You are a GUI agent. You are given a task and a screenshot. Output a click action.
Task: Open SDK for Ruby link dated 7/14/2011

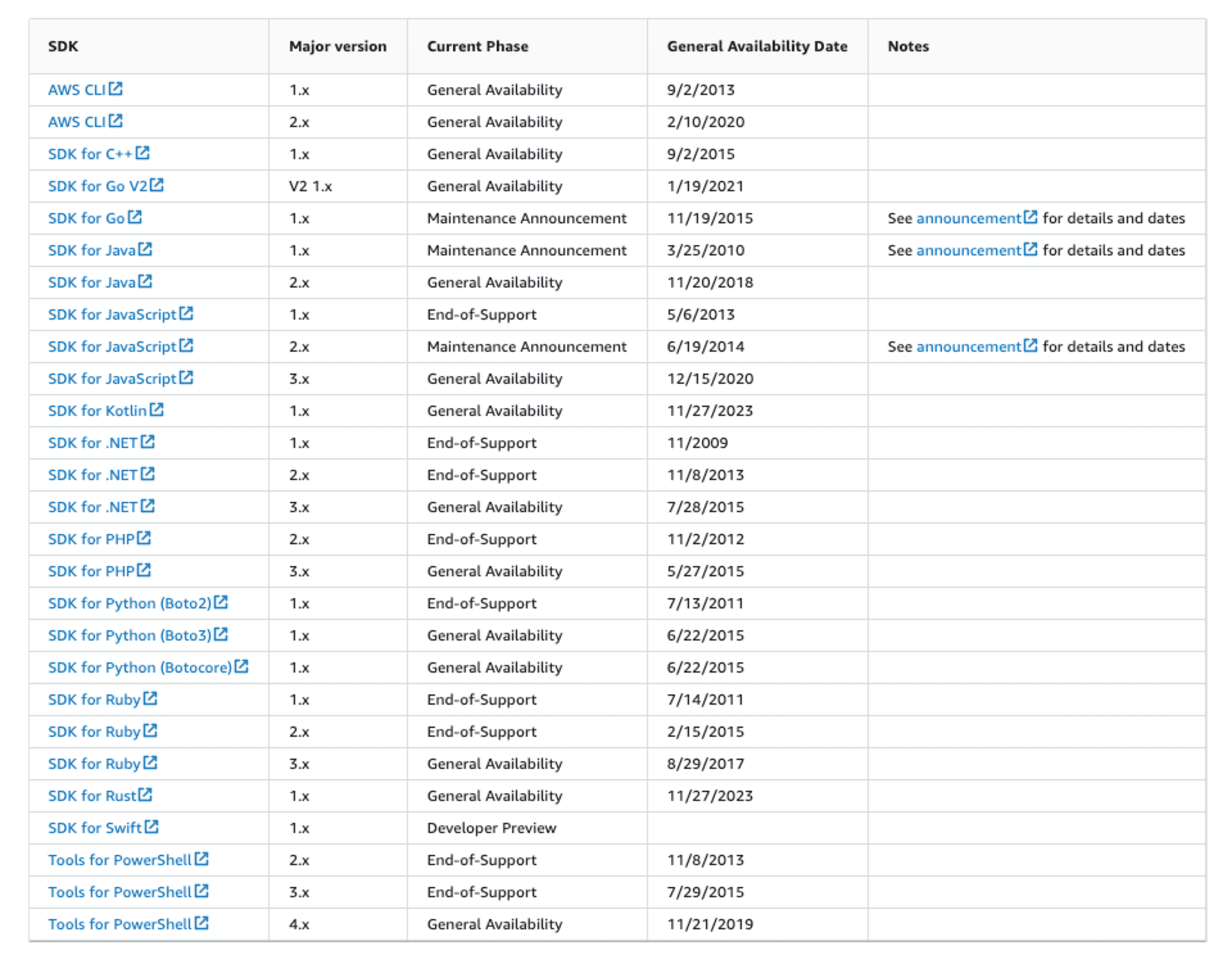pos(94,699)
